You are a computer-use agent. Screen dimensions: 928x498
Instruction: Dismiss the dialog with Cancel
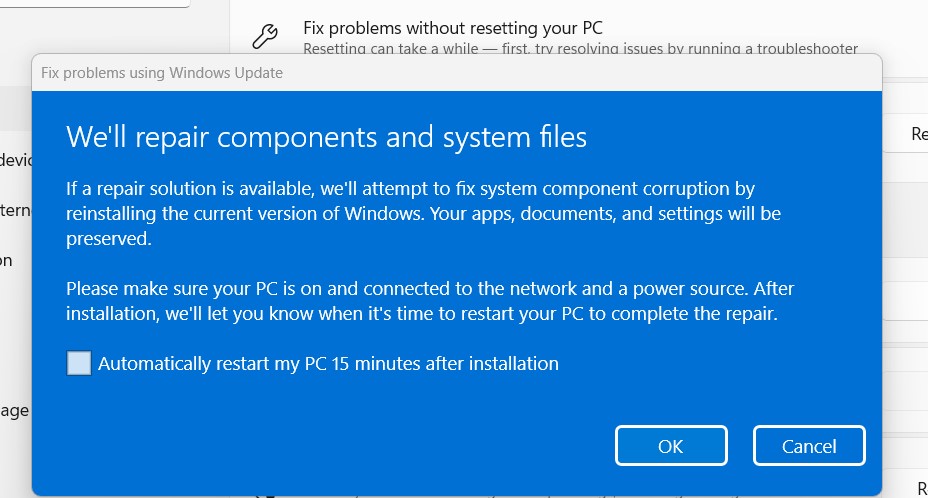(x=809, y=446)
